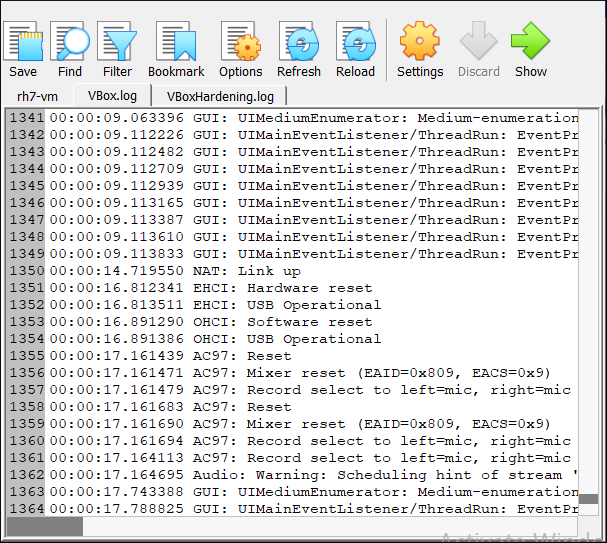Screen dimensions: 607x543
Task: Open the VBoxHardening.log tab
Action: click(219, 96)
